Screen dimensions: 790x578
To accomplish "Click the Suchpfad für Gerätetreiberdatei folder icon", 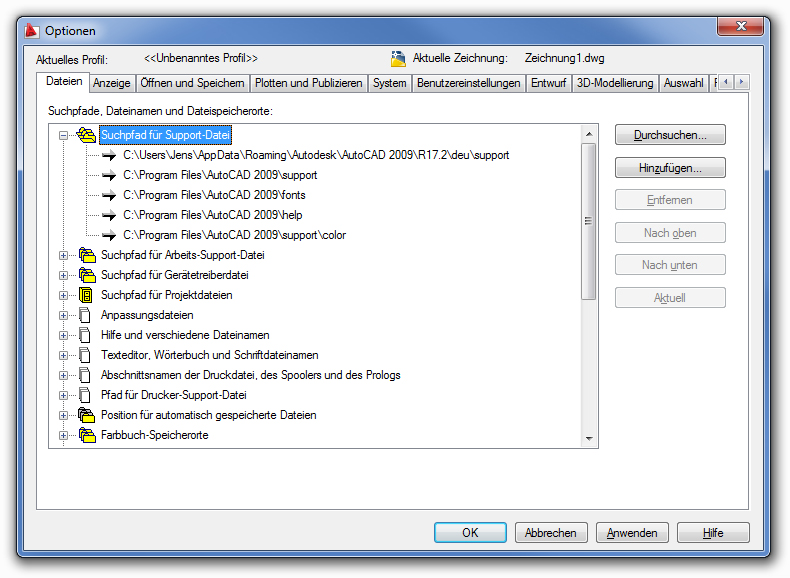I will pos(86,275).
